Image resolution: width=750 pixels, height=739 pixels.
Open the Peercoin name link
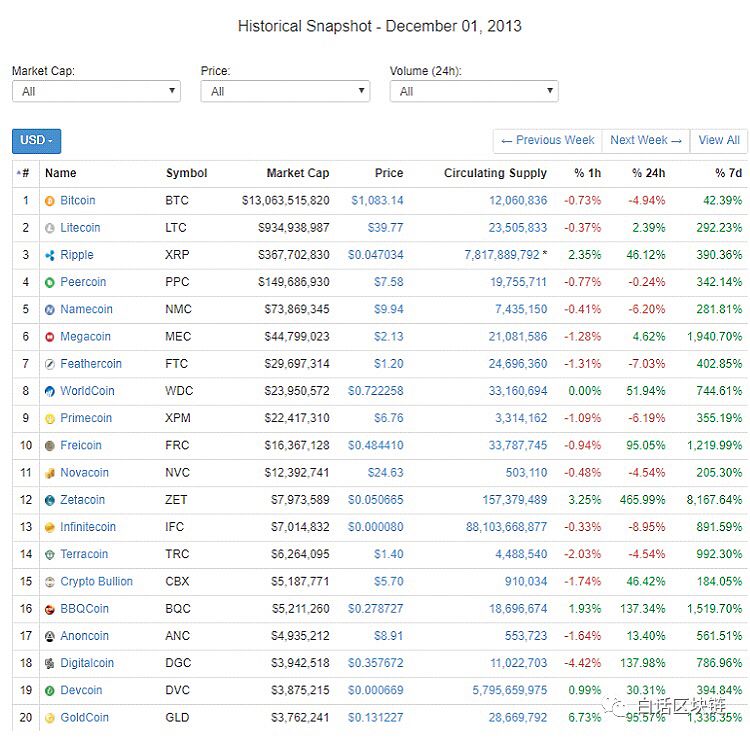(83, 282)
